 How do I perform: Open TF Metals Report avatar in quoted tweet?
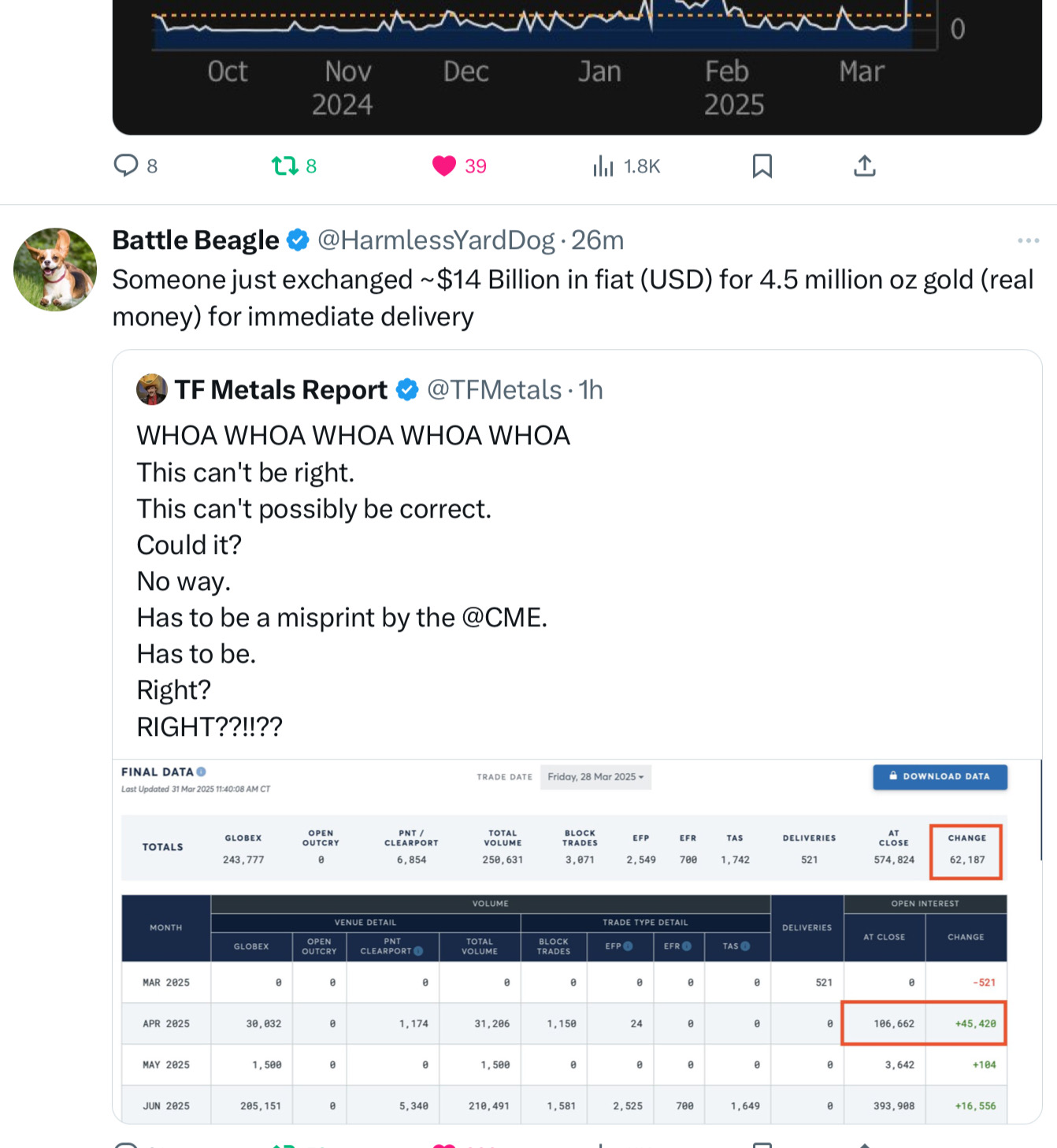click(x=151, y=390)
